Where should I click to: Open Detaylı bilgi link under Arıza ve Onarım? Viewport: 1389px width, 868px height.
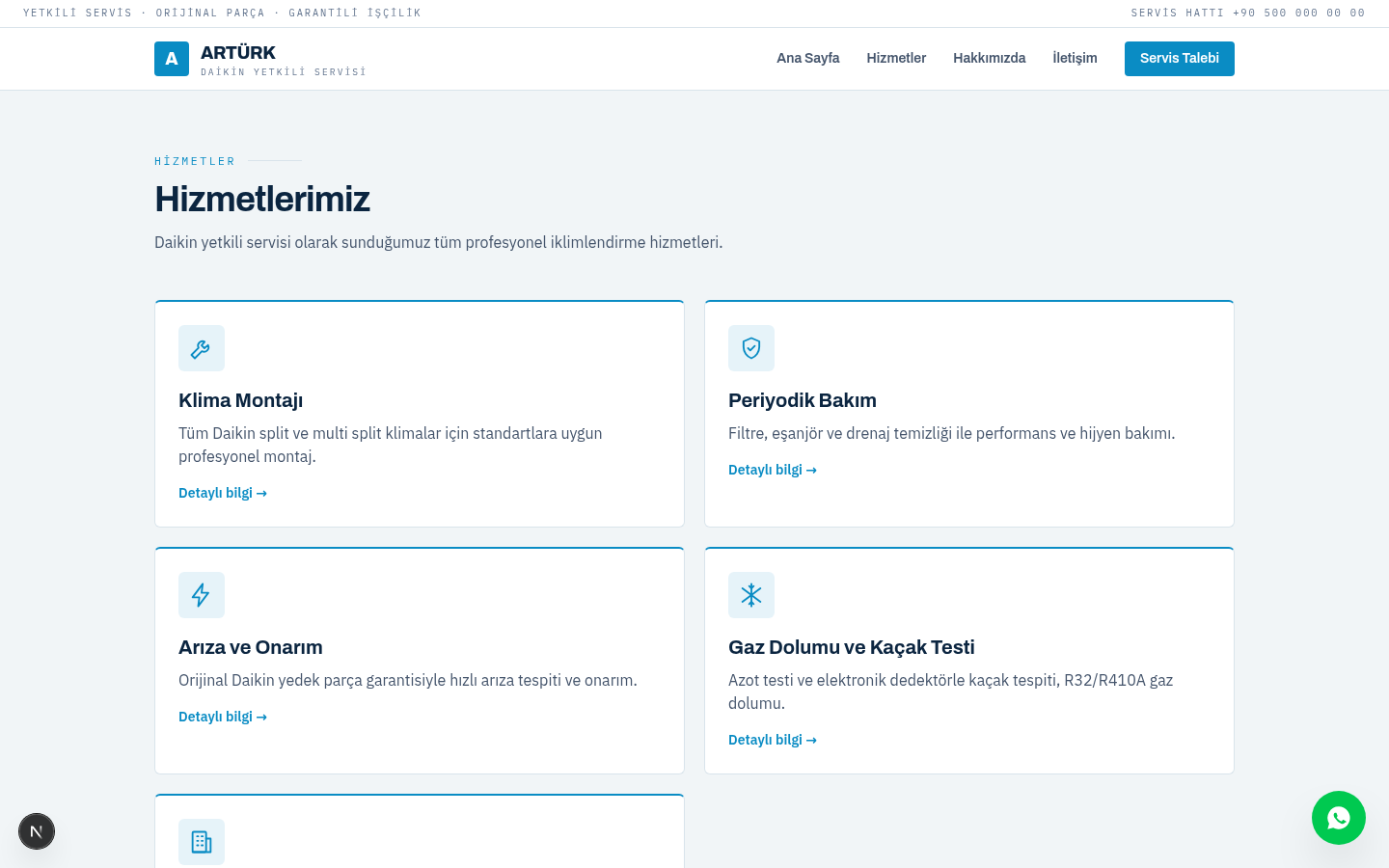click(x=223, y=717)
